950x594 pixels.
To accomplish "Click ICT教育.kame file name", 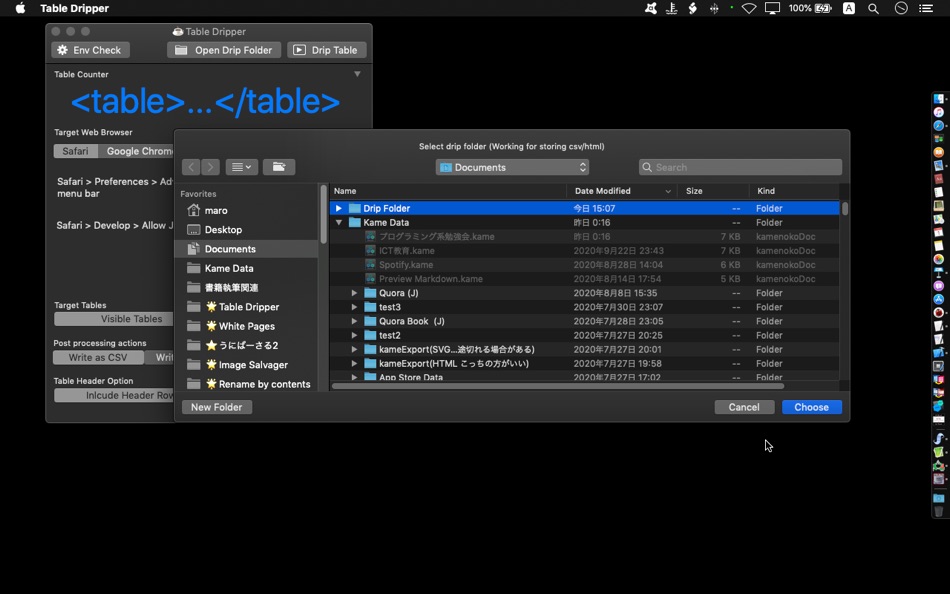I will coord(407,251).
